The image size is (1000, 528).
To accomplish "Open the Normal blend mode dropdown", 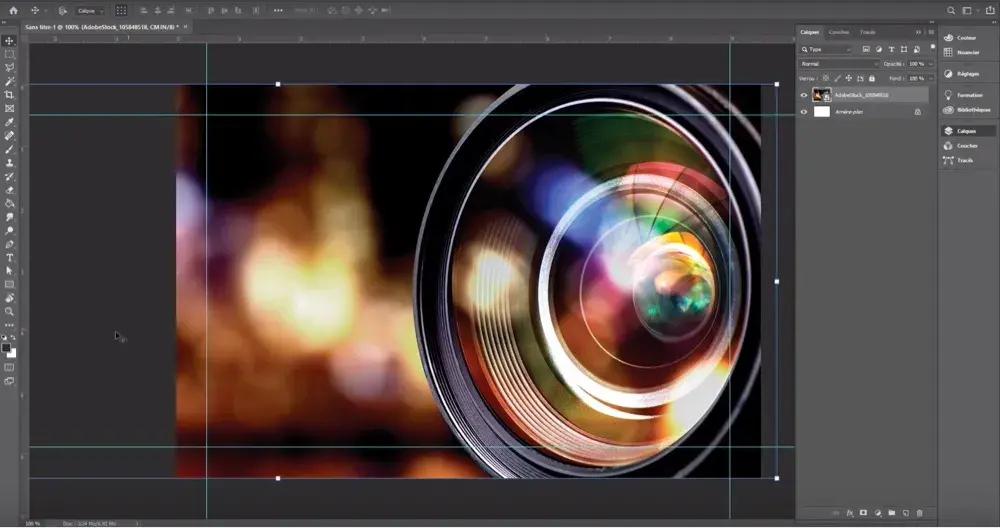I will [839, 64].
